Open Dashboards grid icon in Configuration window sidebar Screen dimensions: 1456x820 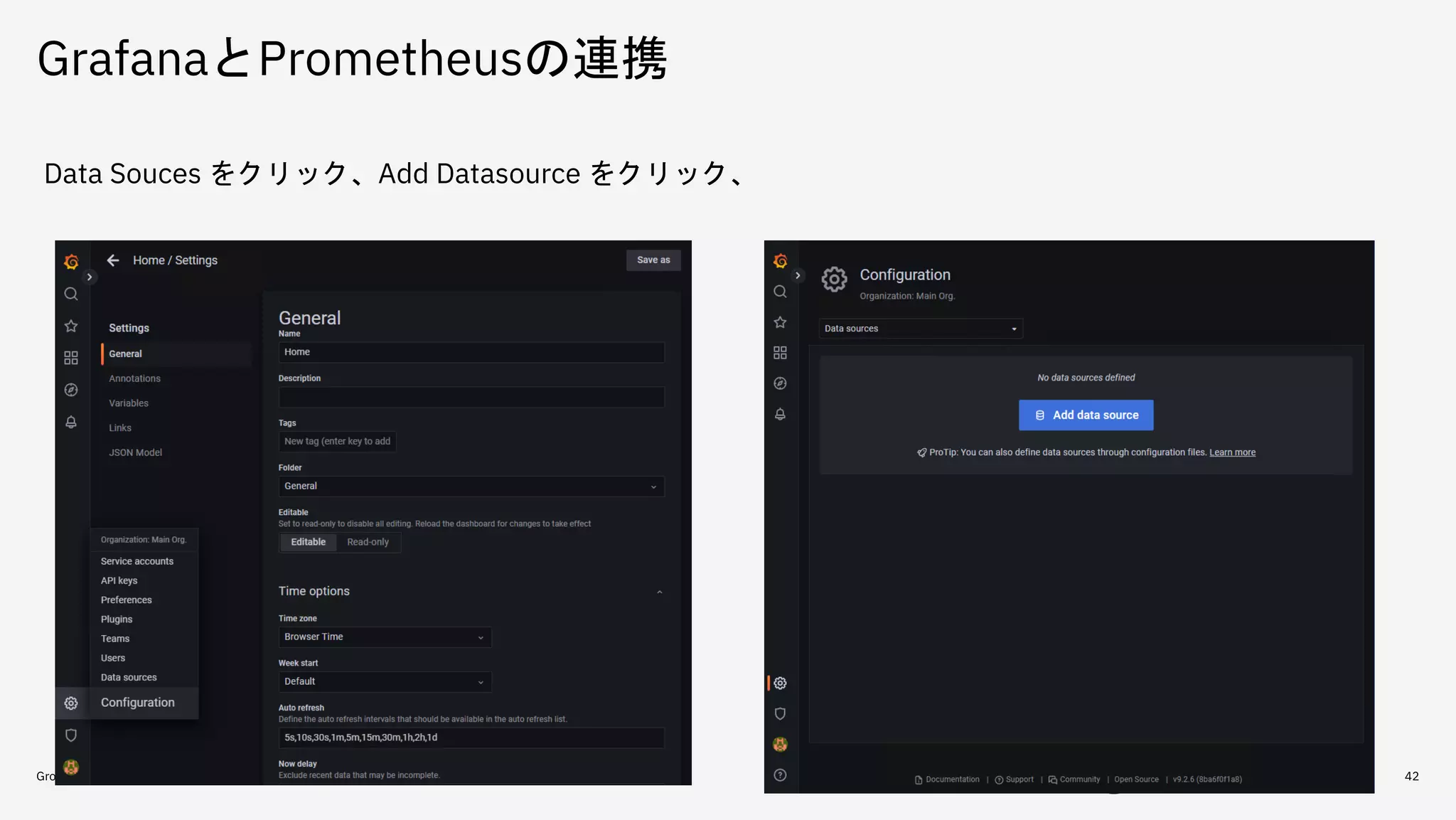780,353
